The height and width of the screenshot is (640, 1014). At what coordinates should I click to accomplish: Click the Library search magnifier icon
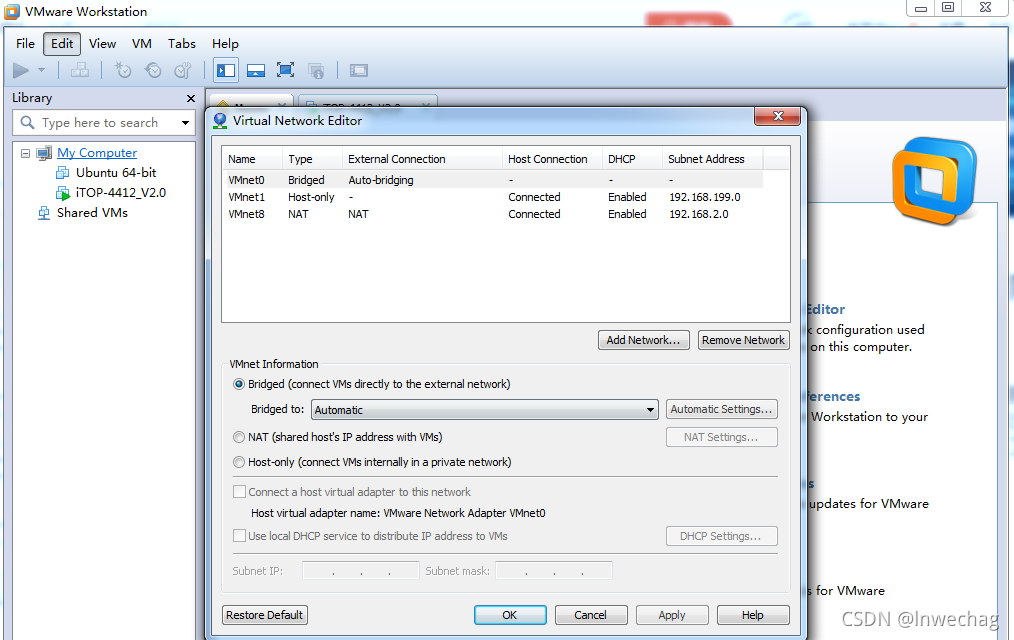(x=27, y=122)
